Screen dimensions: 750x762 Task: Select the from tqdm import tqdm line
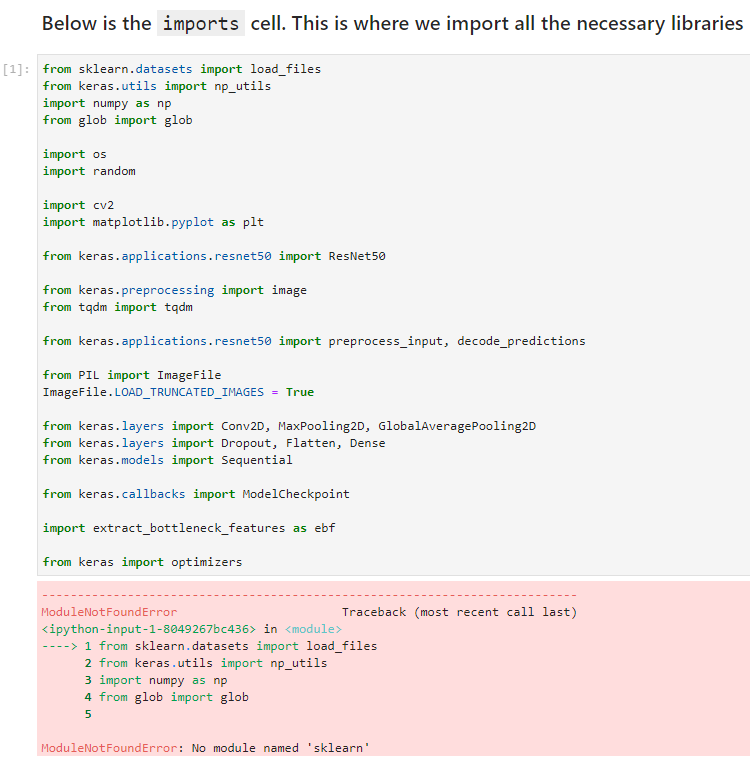(x=117, y=307)
